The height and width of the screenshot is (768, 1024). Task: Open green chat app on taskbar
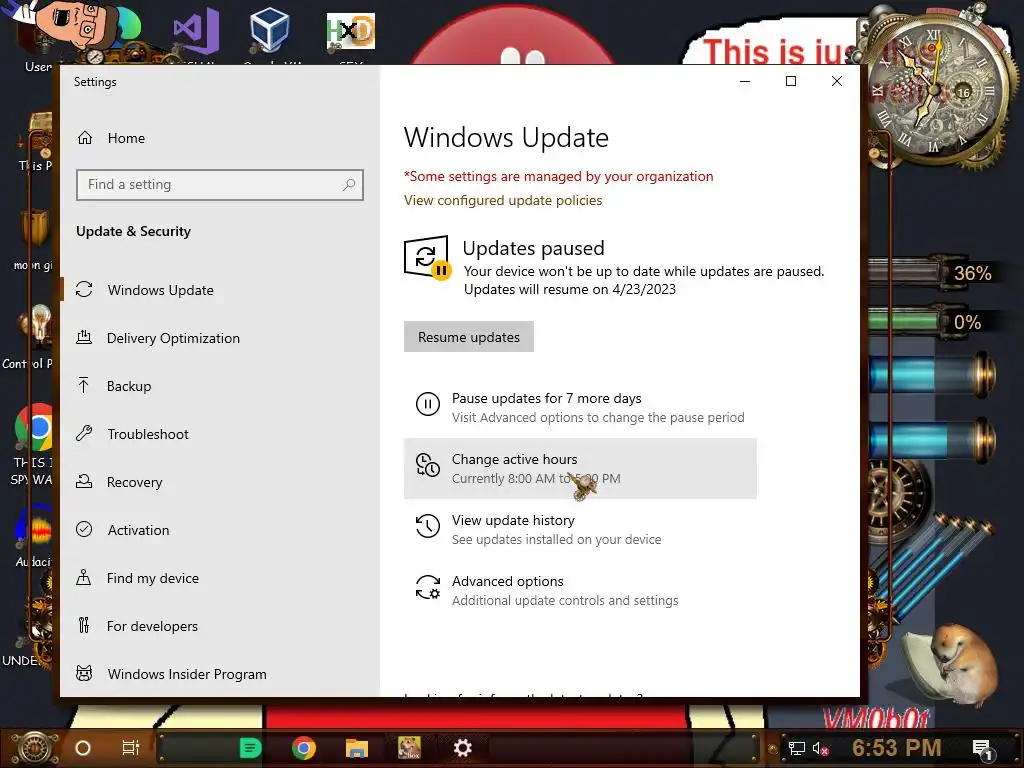click(250, 748)
